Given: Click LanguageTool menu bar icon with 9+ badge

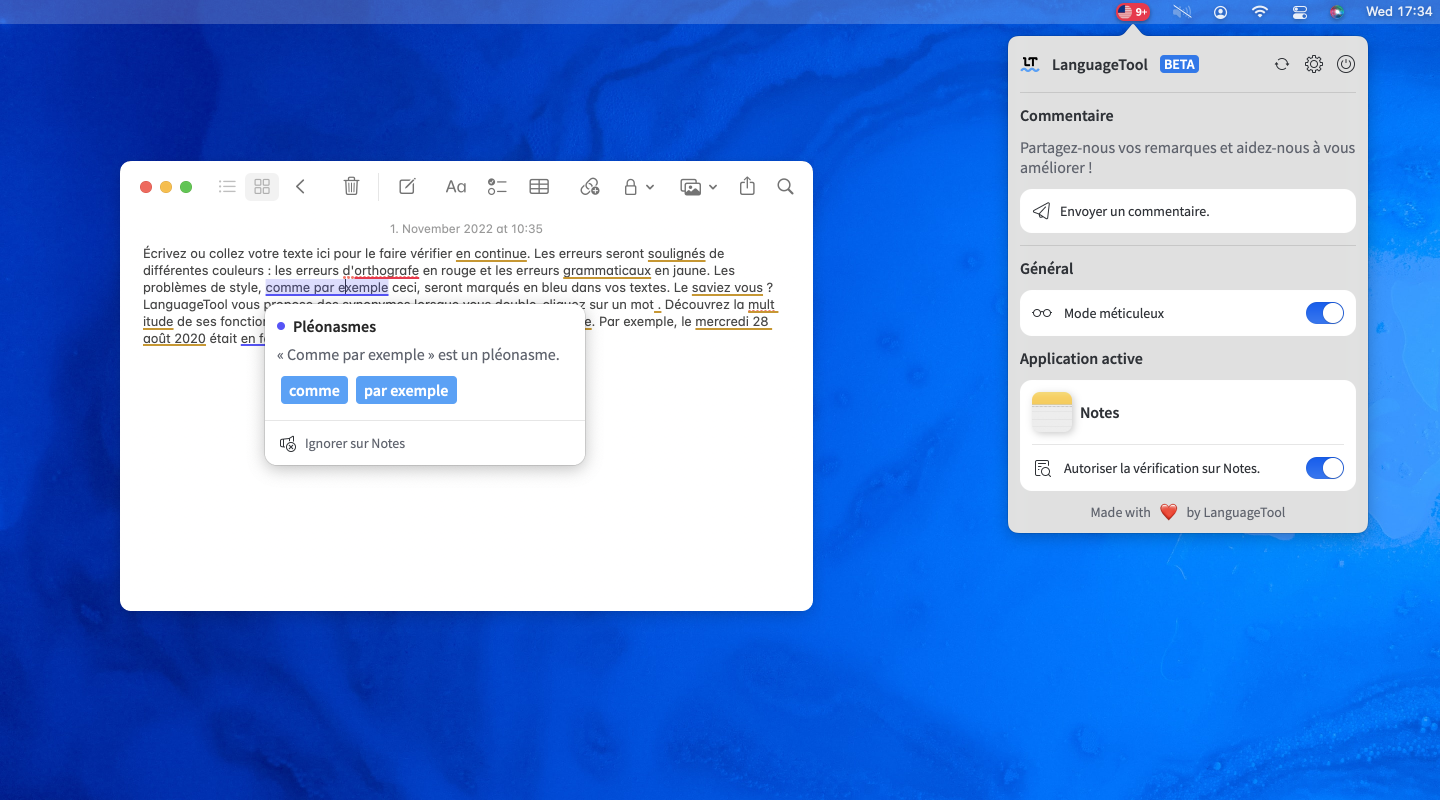Looking at the screenshot, I should coord(1133,12).
